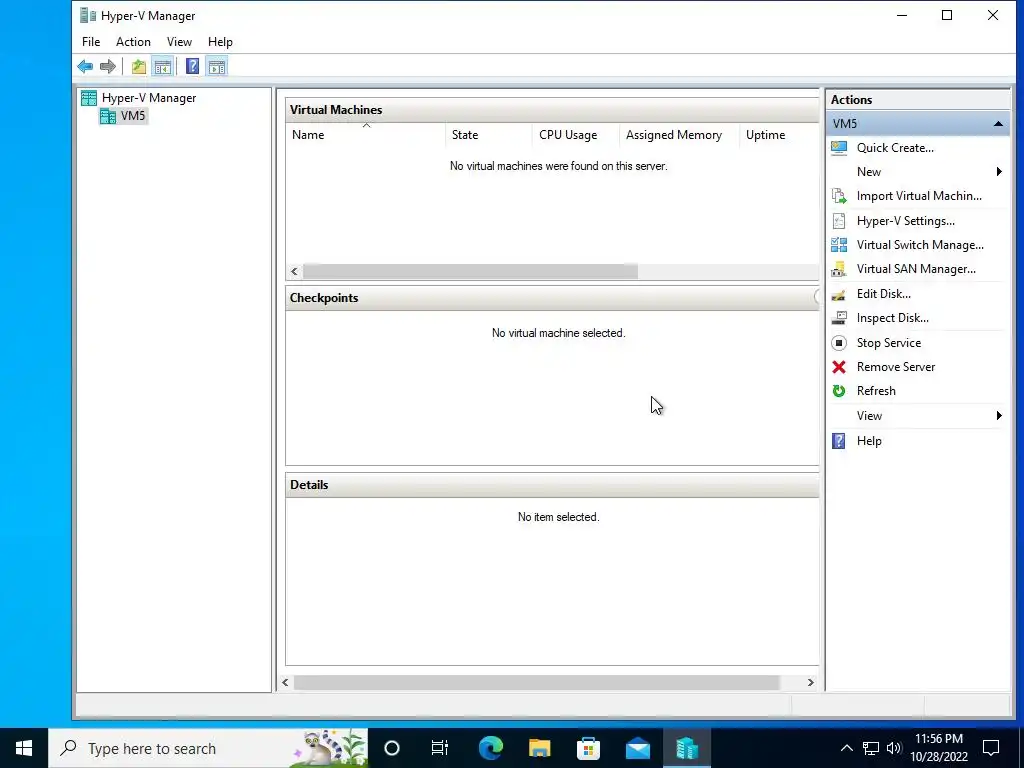
Task: Sort by the Name column header
Action: pyautogui.click(x=366, y=135)
